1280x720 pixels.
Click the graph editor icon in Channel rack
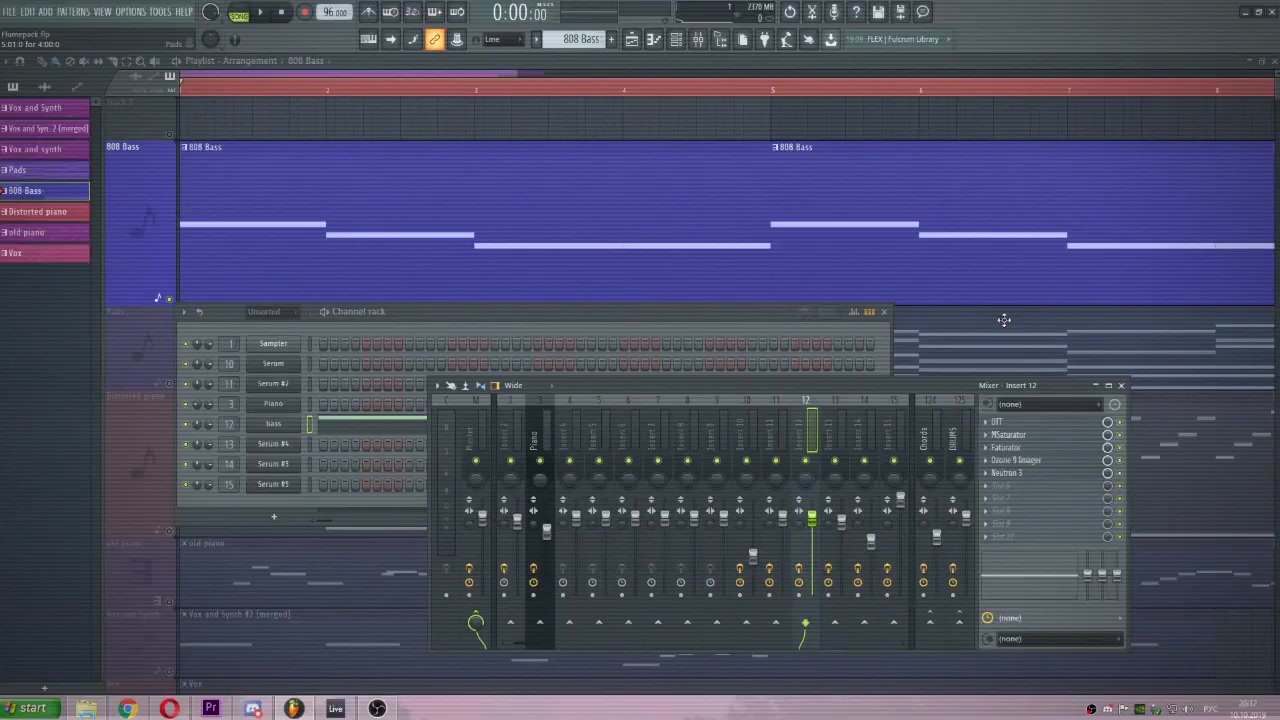(x=854, y=311)
